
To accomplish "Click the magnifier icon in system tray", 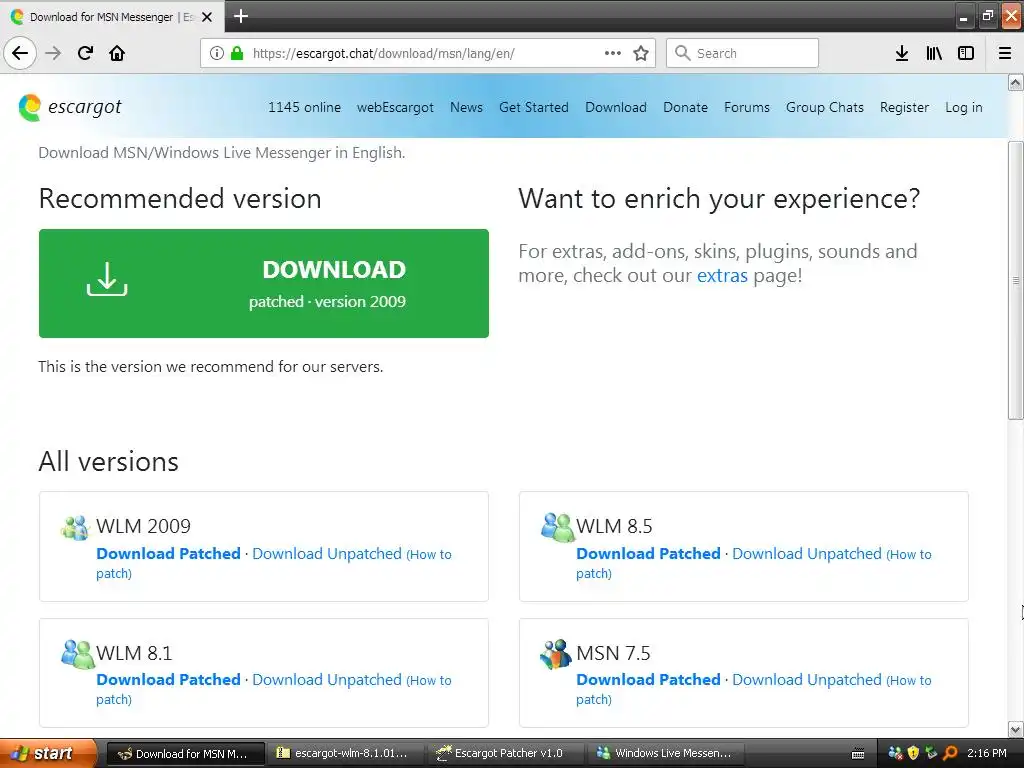I will (x=950, y=753).
